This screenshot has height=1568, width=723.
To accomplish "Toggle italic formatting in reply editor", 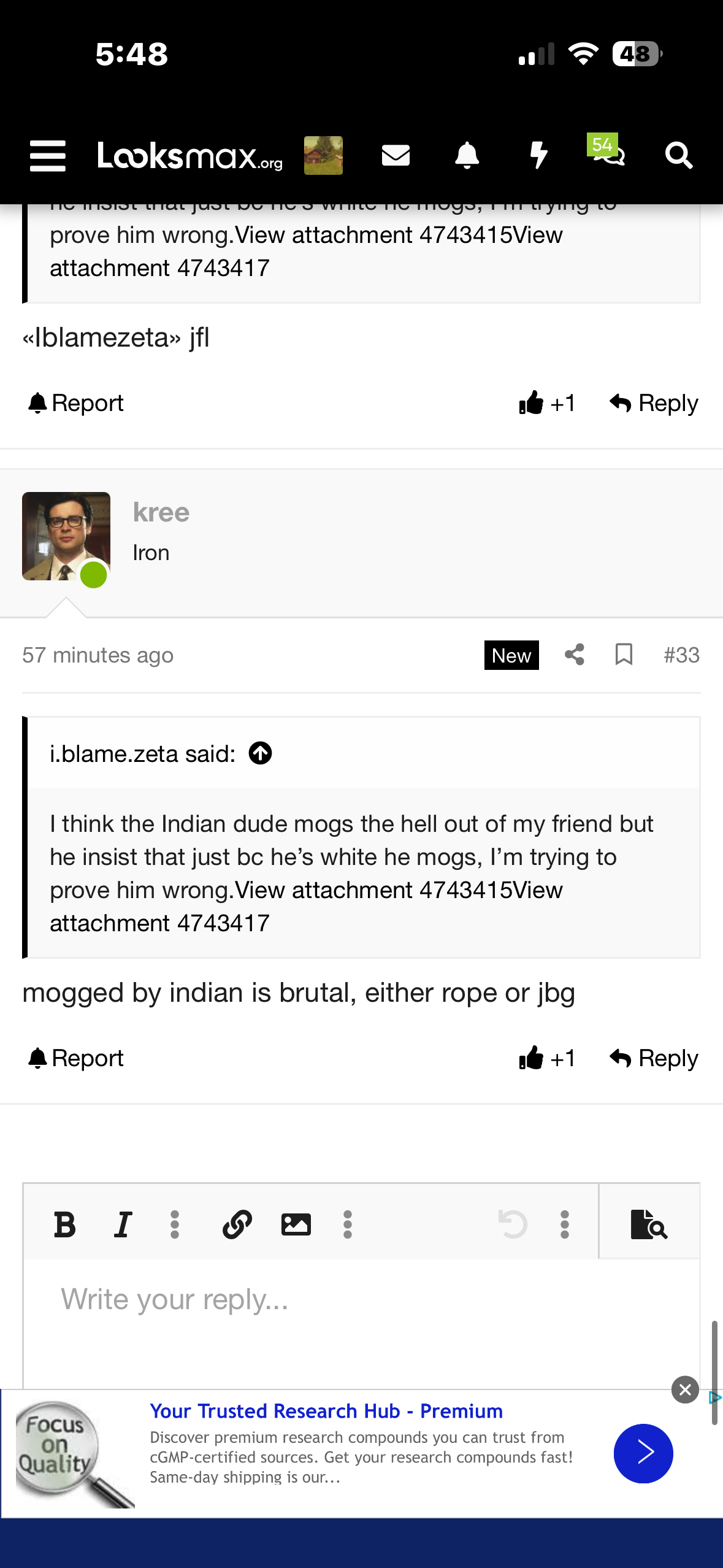I will 123,1224.
